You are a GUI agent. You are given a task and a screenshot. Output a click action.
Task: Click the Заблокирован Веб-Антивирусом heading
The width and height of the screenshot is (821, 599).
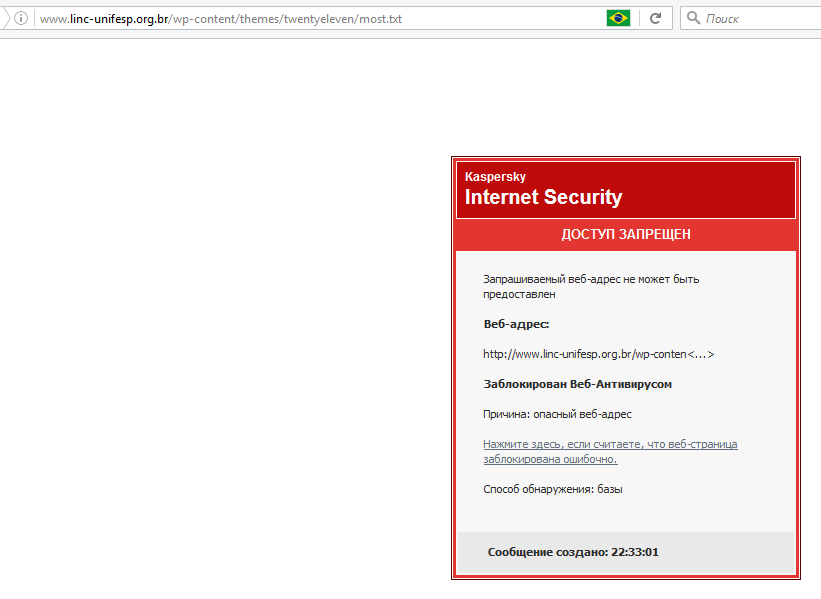click(578, 384)
